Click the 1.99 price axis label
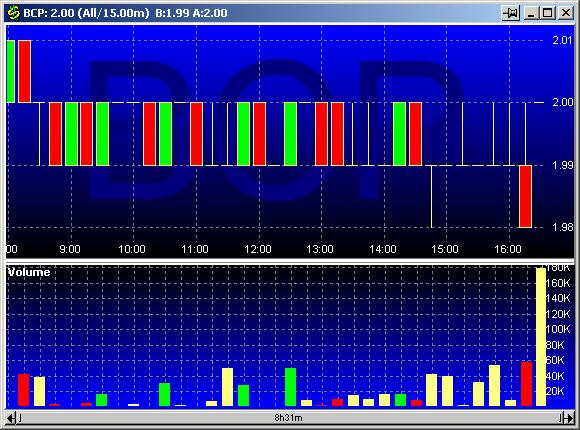The width and height of the screenshot is (580, 430). 563,165
